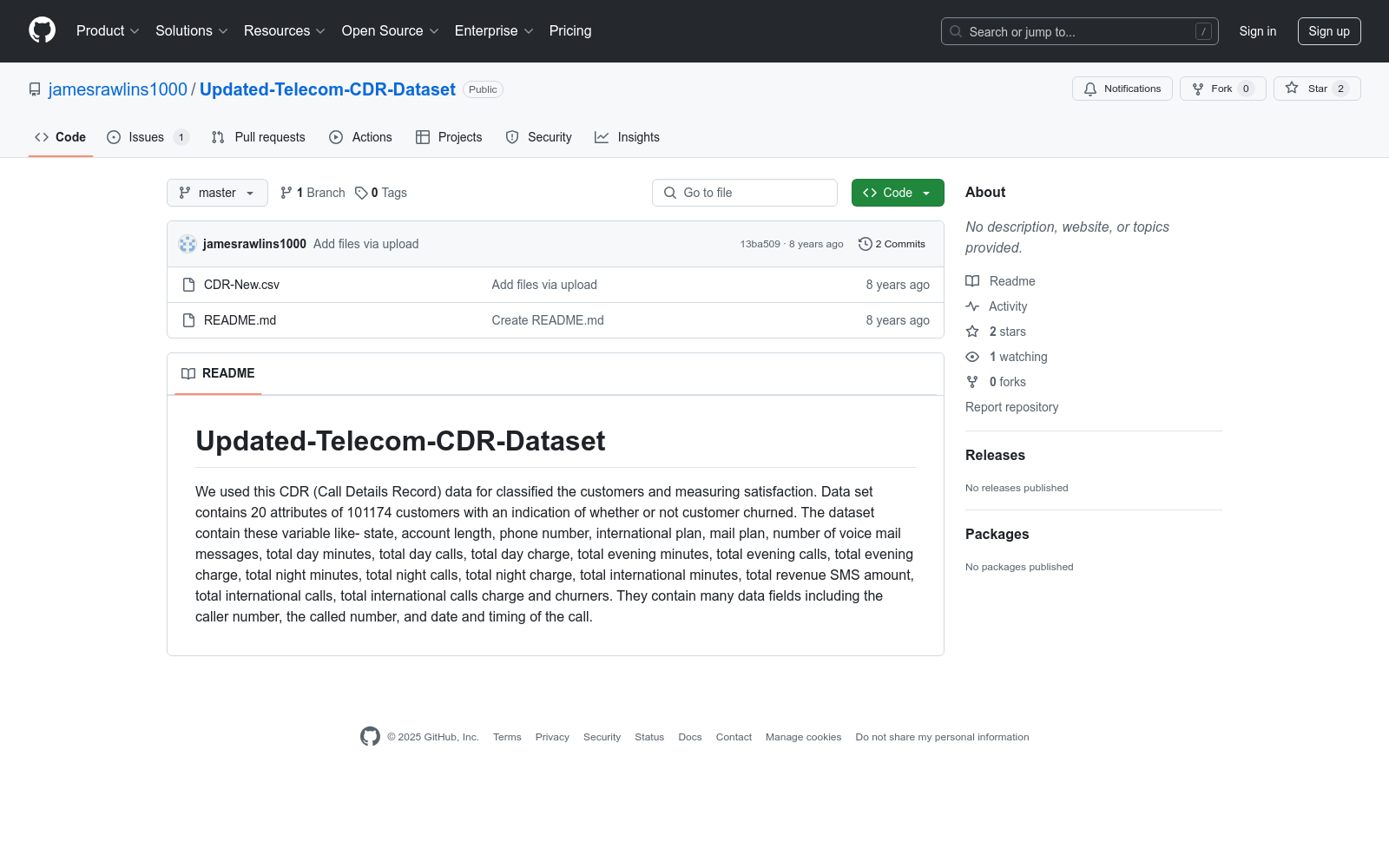
Task: Switch to the Security tab
Action: coord(538,137)
